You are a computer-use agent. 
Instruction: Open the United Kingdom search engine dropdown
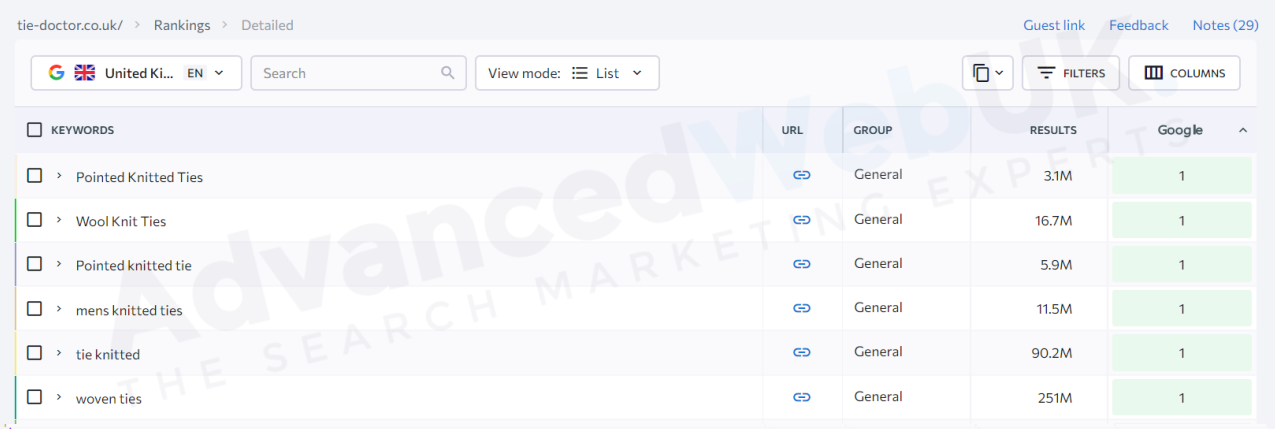136,73
